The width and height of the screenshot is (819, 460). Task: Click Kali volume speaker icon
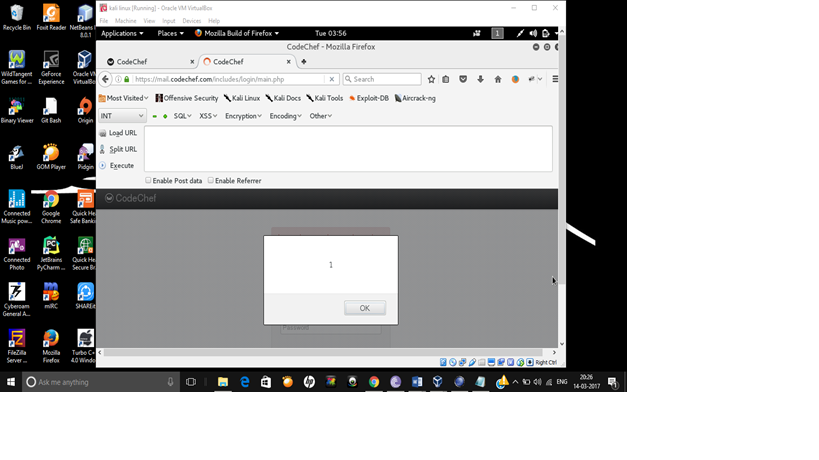tap(533, 33)
